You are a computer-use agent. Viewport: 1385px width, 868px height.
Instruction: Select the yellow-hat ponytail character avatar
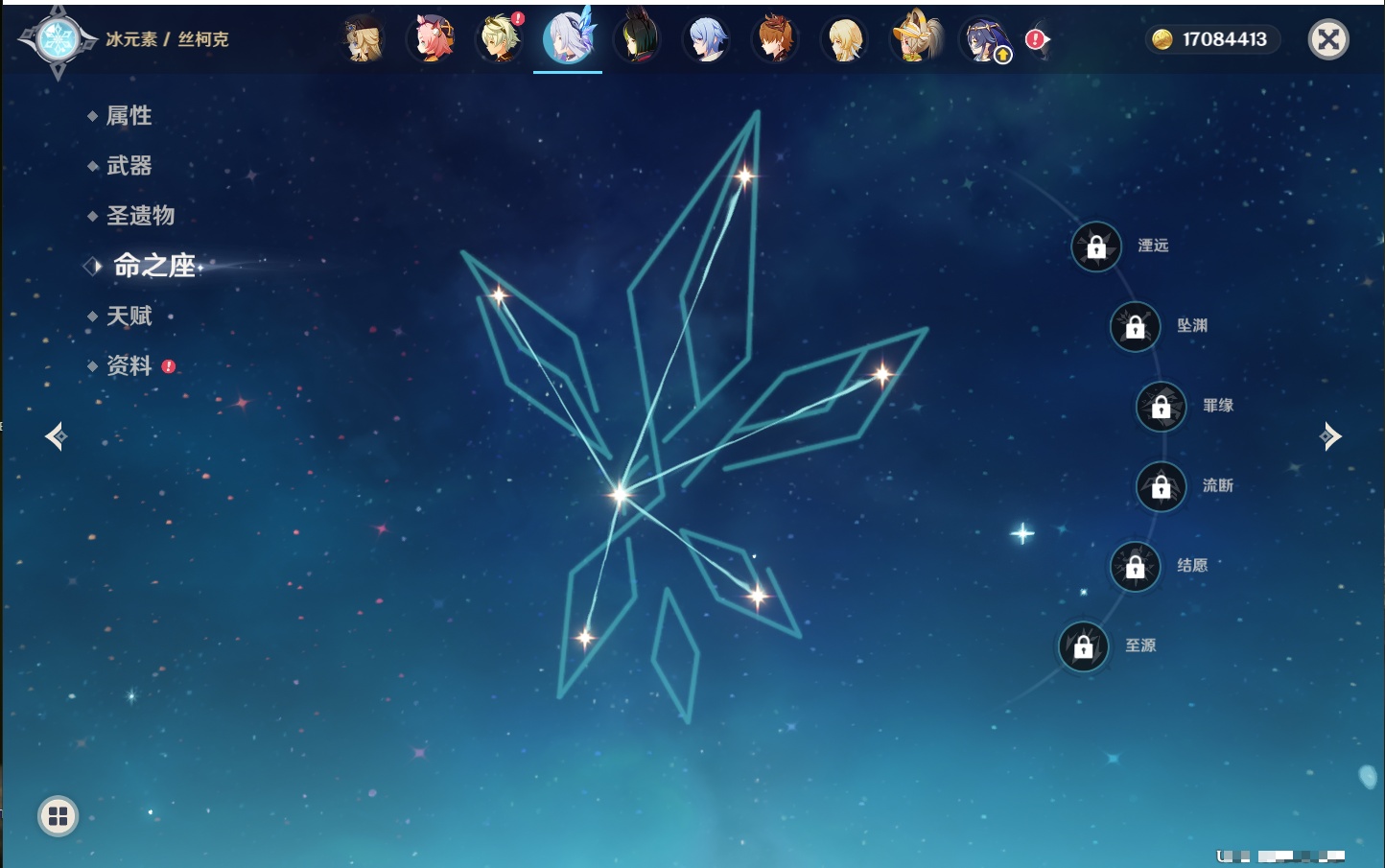click(916, 37)
